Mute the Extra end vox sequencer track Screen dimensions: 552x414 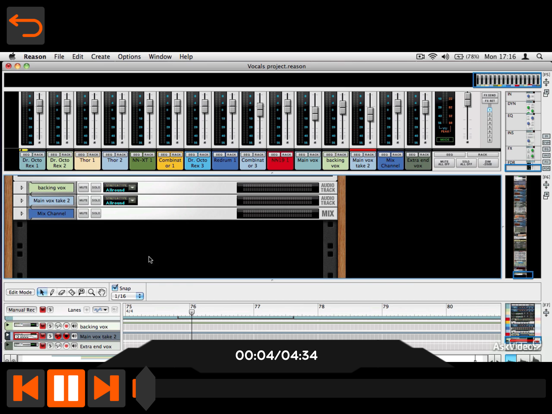click(43, 346)
